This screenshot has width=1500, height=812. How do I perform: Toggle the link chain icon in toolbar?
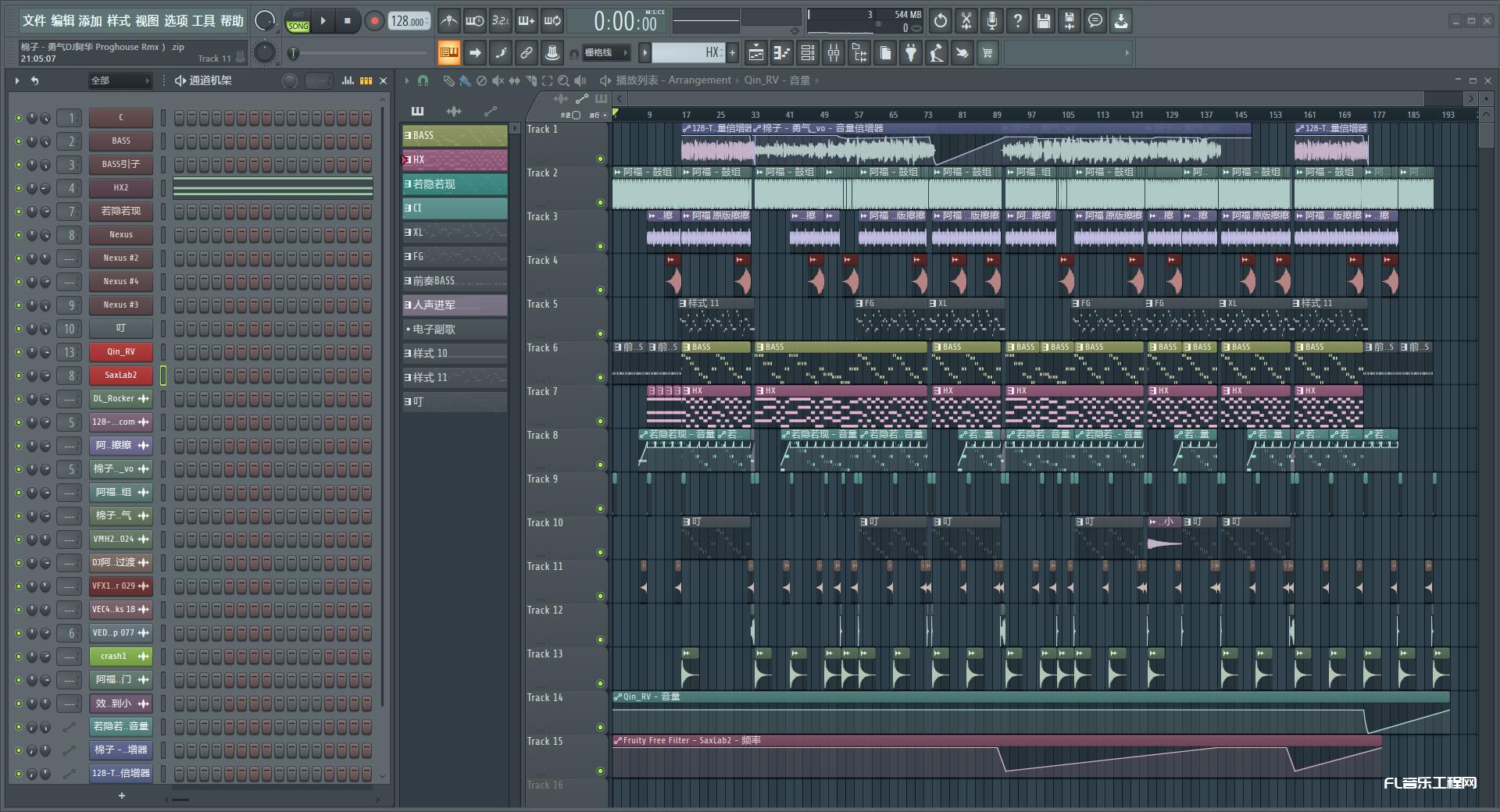tap(527, 53)
